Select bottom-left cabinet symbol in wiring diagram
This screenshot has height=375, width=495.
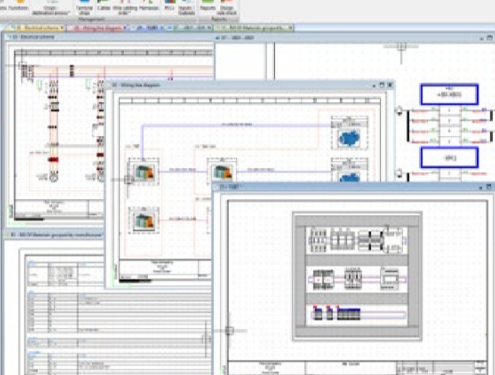(144, 220)
